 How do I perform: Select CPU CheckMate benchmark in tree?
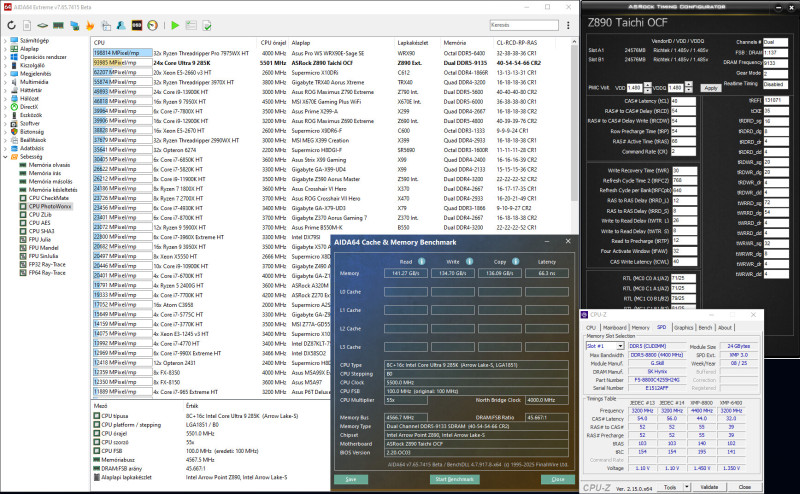coord(48,198)
